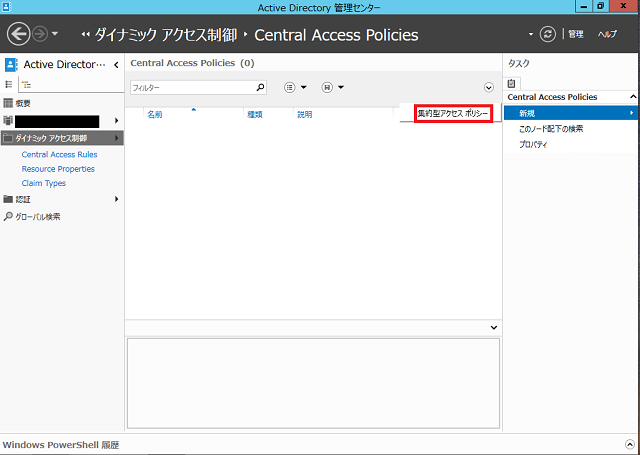
Task: Expand the 認証 node arrow
Action: click(117, 199)
